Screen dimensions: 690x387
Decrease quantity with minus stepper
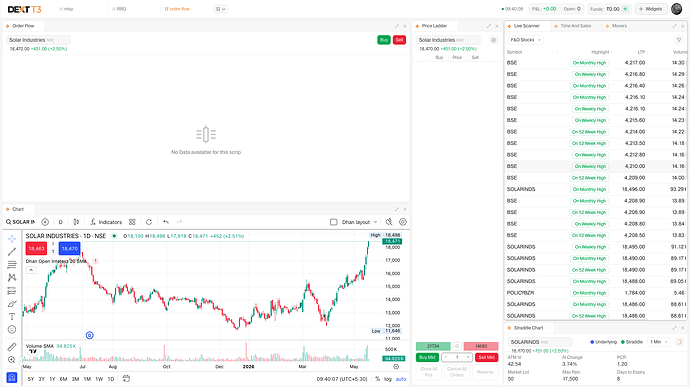pyautogui.click(x=446, y=358)
